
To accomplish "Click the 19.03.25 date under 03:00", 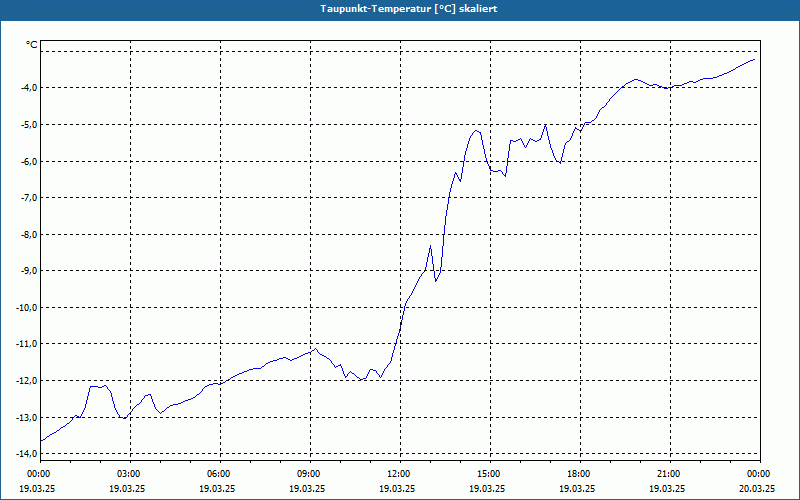I will coord(127,488).
